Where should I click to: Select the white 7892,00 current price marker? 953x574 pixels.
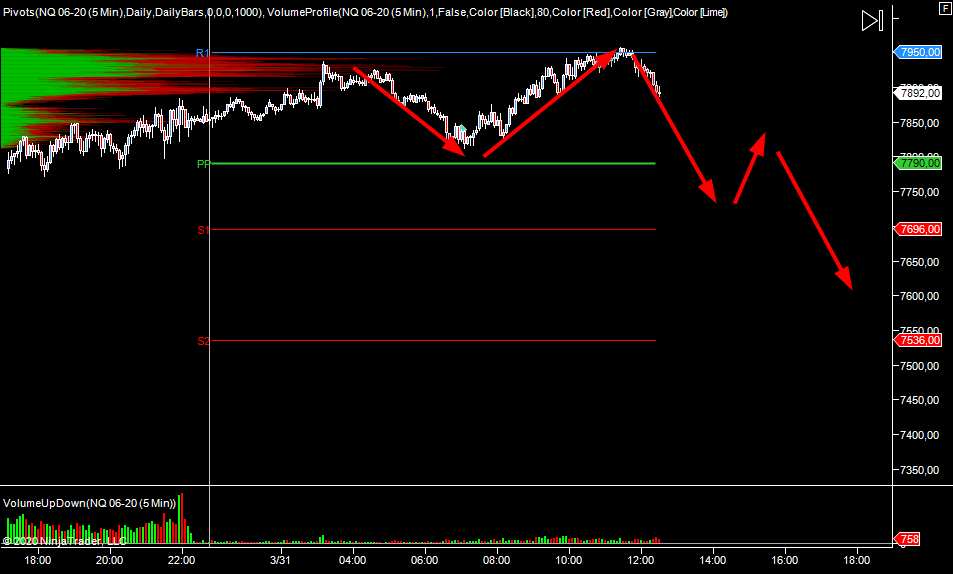920,93
